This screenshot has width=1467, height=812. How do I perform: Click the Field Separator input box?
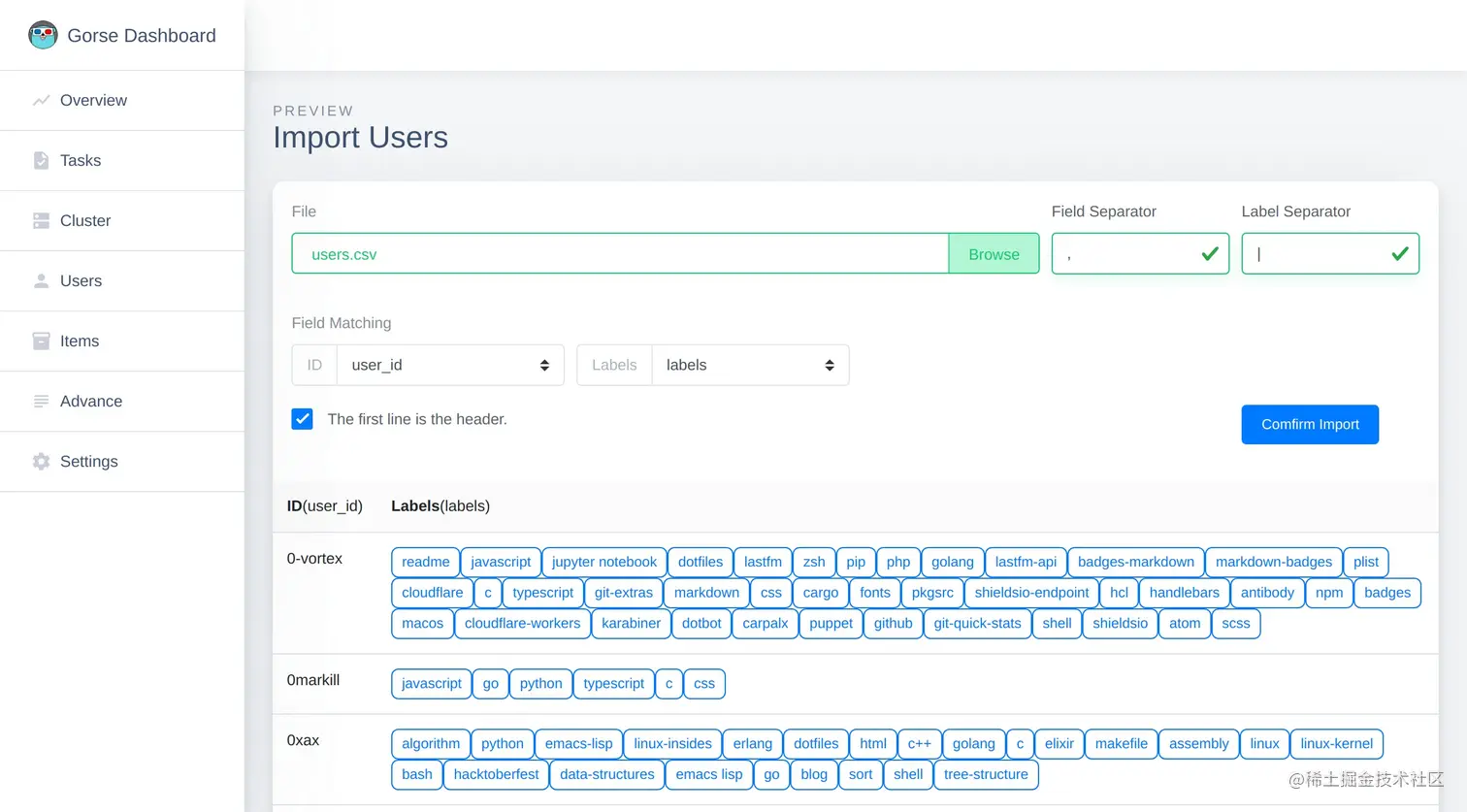1129,253
